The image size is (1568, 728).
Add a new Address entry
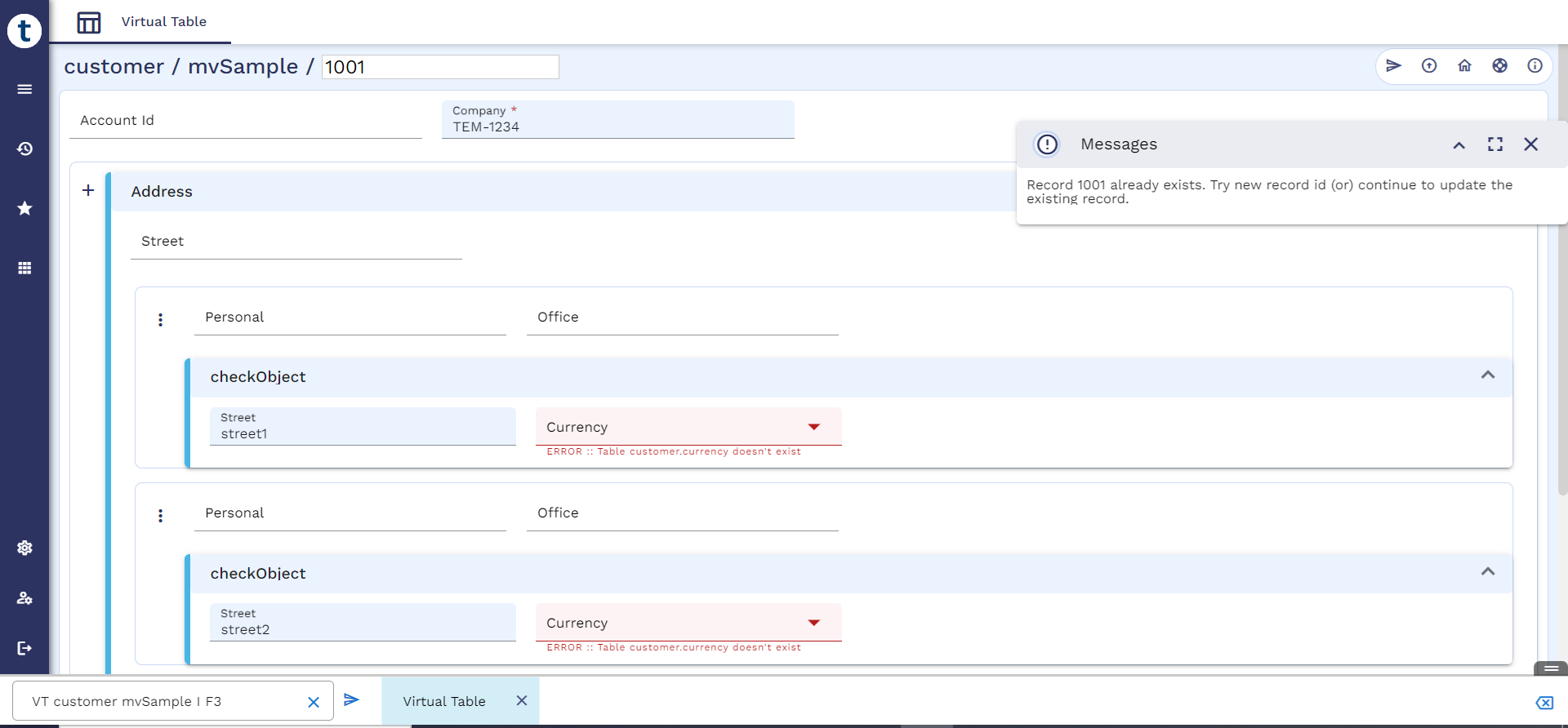[88, 191]
